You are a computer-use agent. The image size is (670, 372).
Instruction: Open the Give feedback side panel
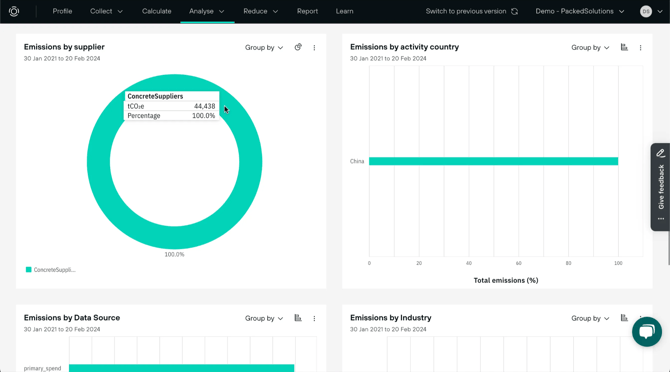click(661, 187)
